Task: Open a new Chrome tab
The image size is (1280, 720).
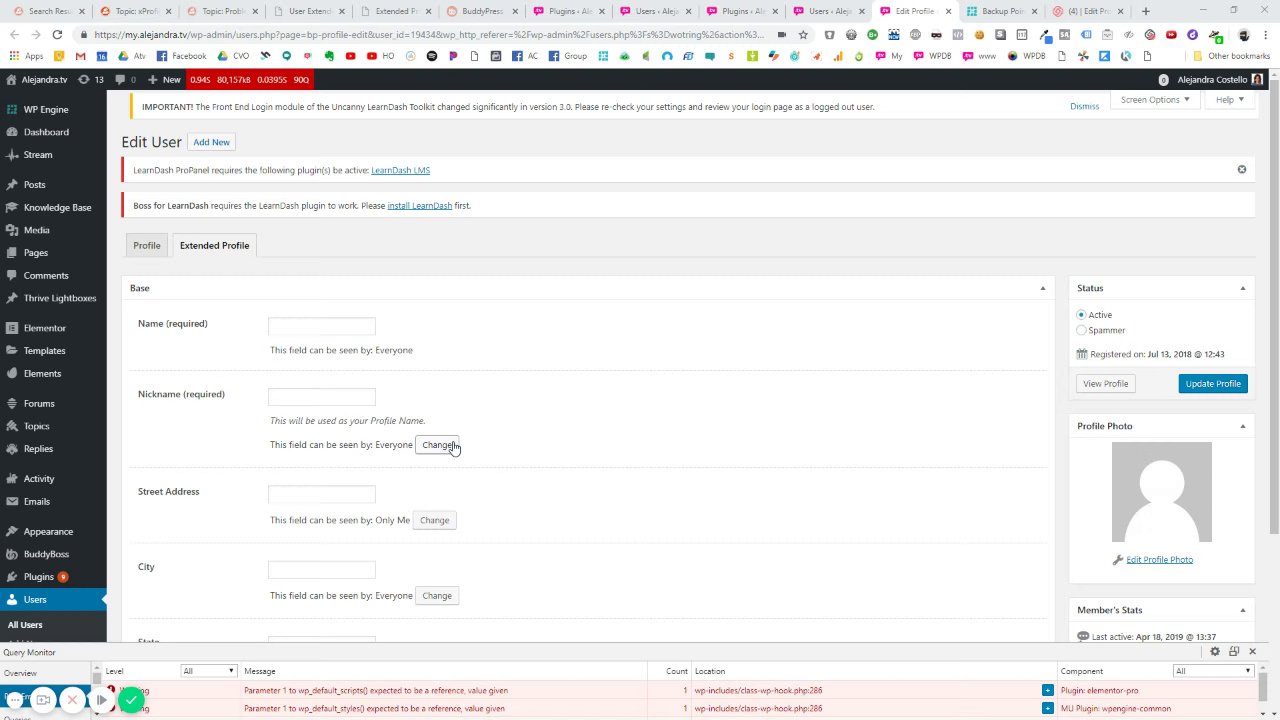Action: pos(1146,11)
